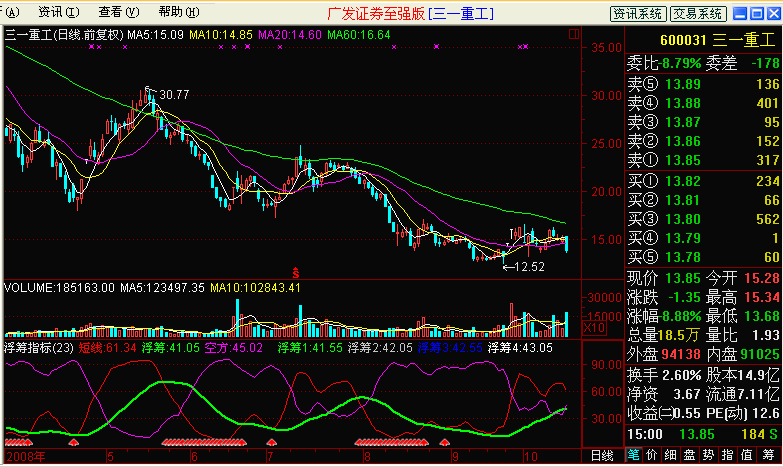783x467 pixels.
Task: Click the 短线:61.34 indicator value
Action: pos(107,348)
